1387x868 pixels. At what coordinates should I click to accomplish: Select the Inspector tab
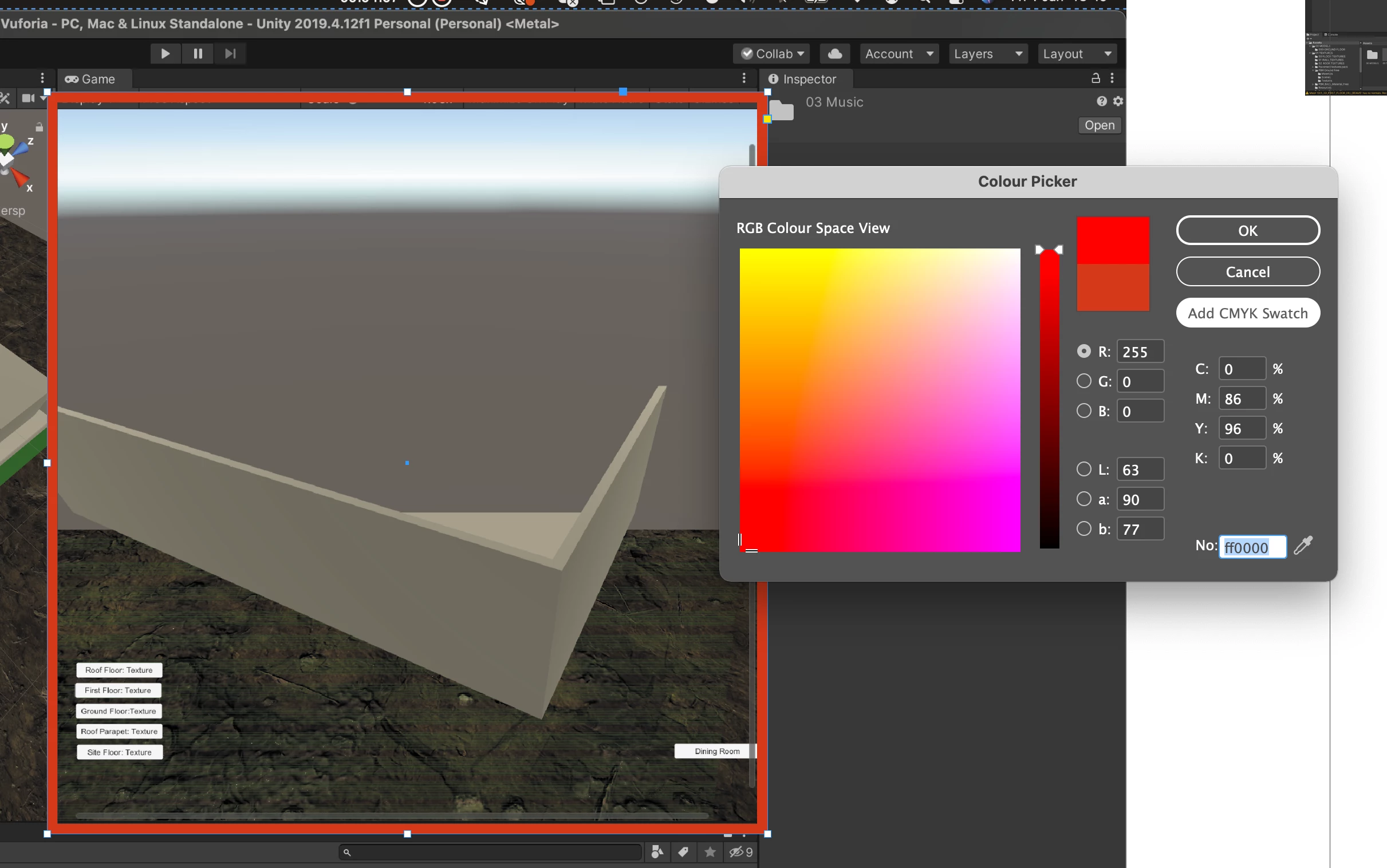tap(802, 79)
